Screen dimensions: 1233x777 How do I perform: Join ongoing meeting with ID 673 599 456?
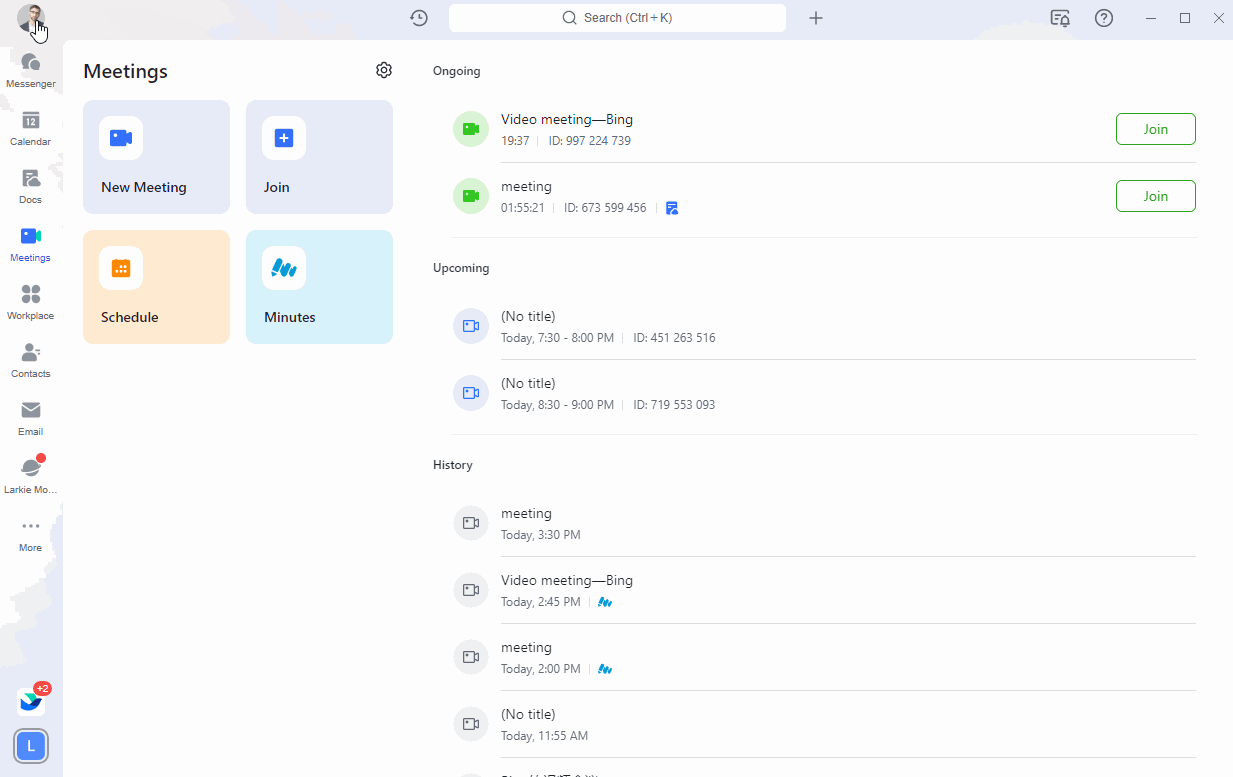pos(1155,196)
